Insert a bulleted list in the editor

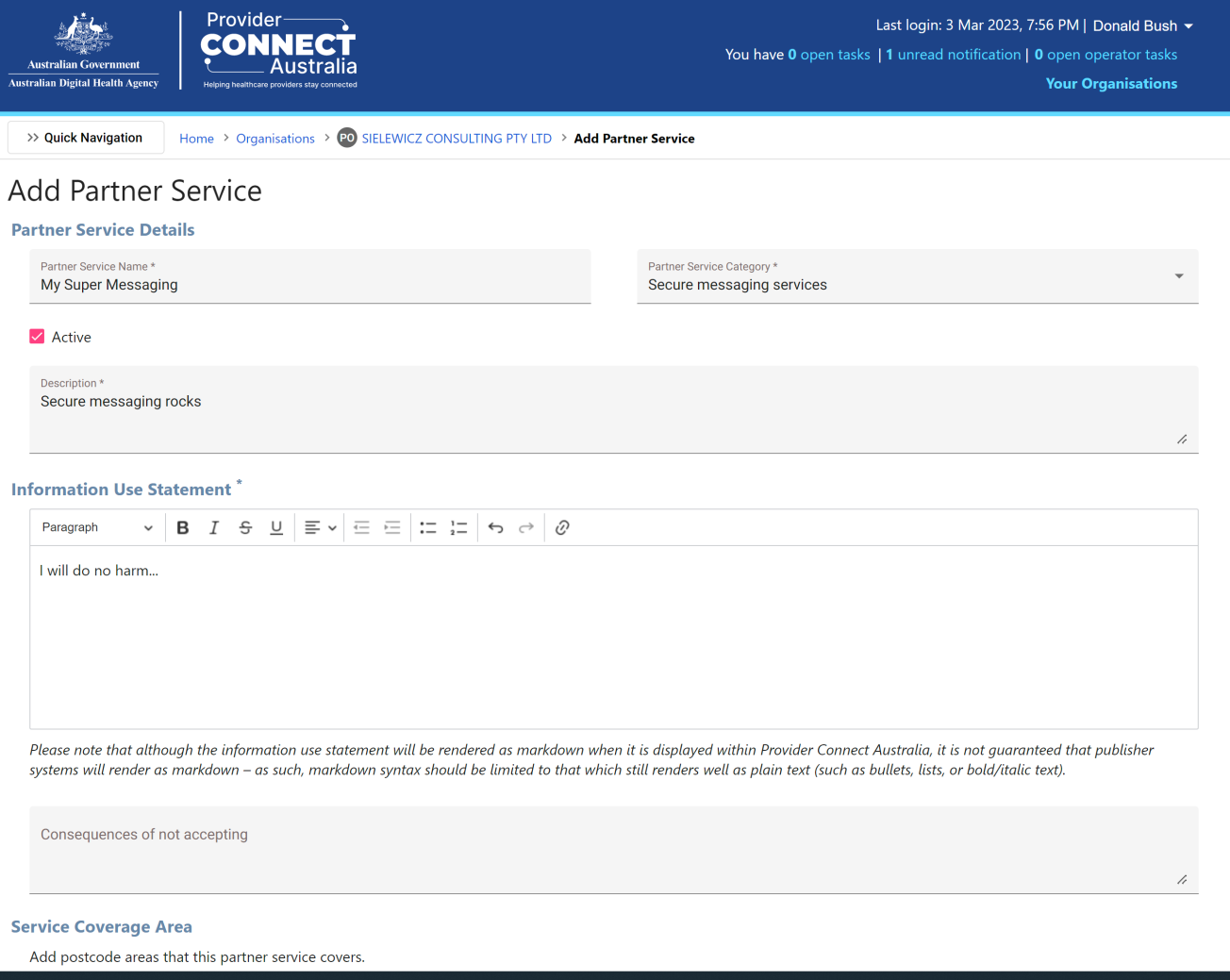(x=428, y=527)
